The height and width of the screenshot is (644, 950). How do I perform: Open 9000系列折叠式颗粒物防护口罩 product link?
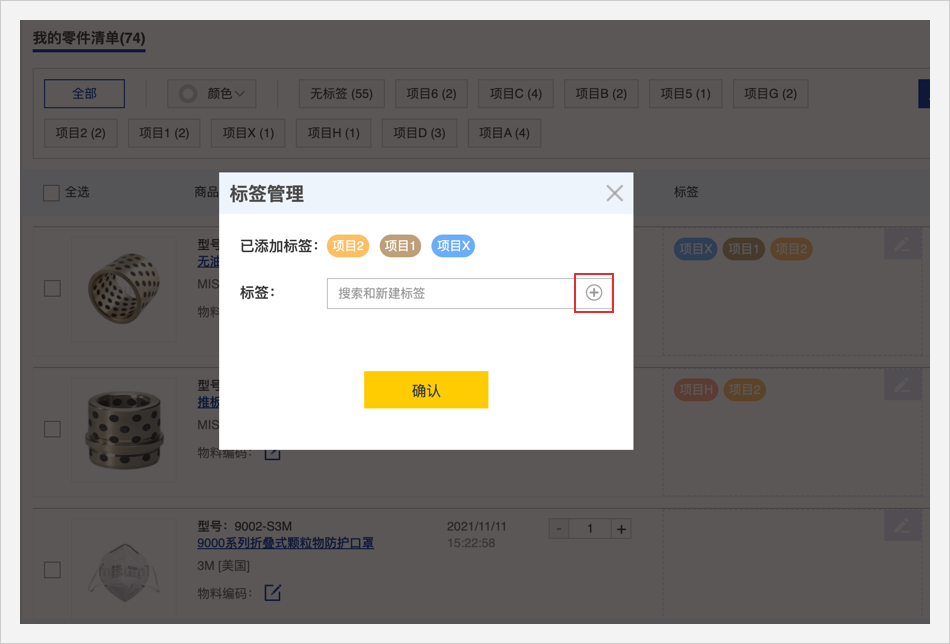286,544
